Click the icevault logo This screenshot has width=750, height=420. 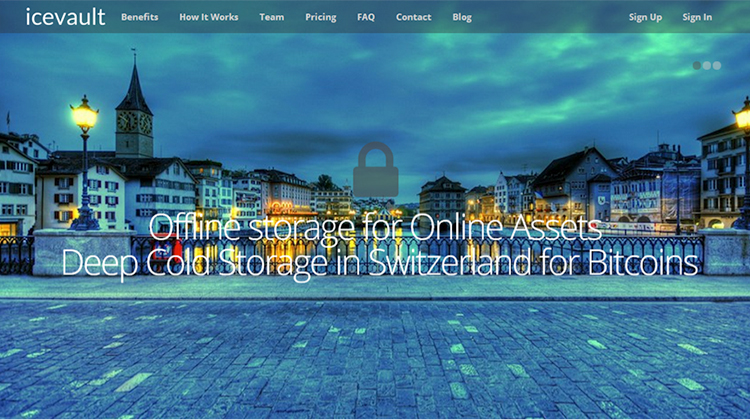click(x=59, y=17)
